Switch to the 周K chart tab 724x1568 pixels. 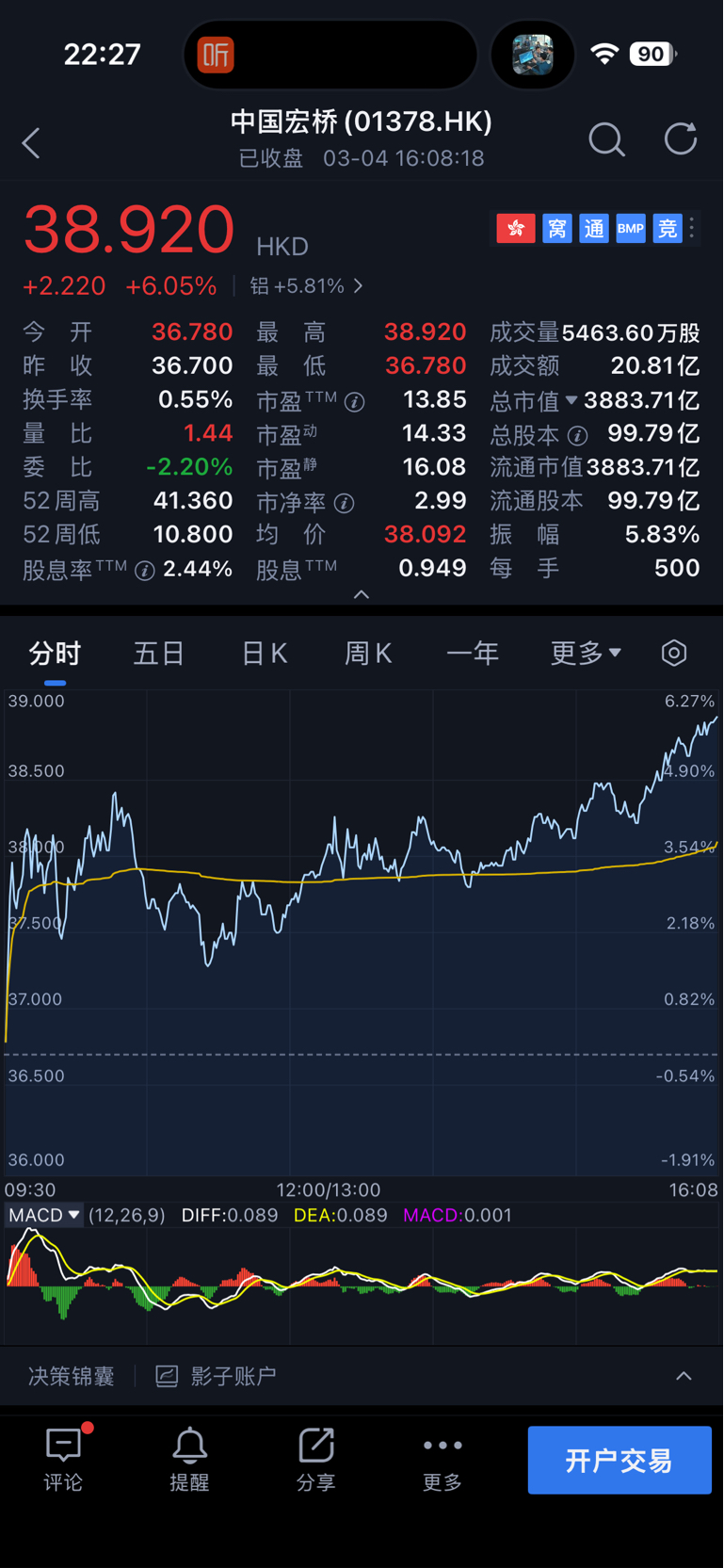[x=368, y=653]
